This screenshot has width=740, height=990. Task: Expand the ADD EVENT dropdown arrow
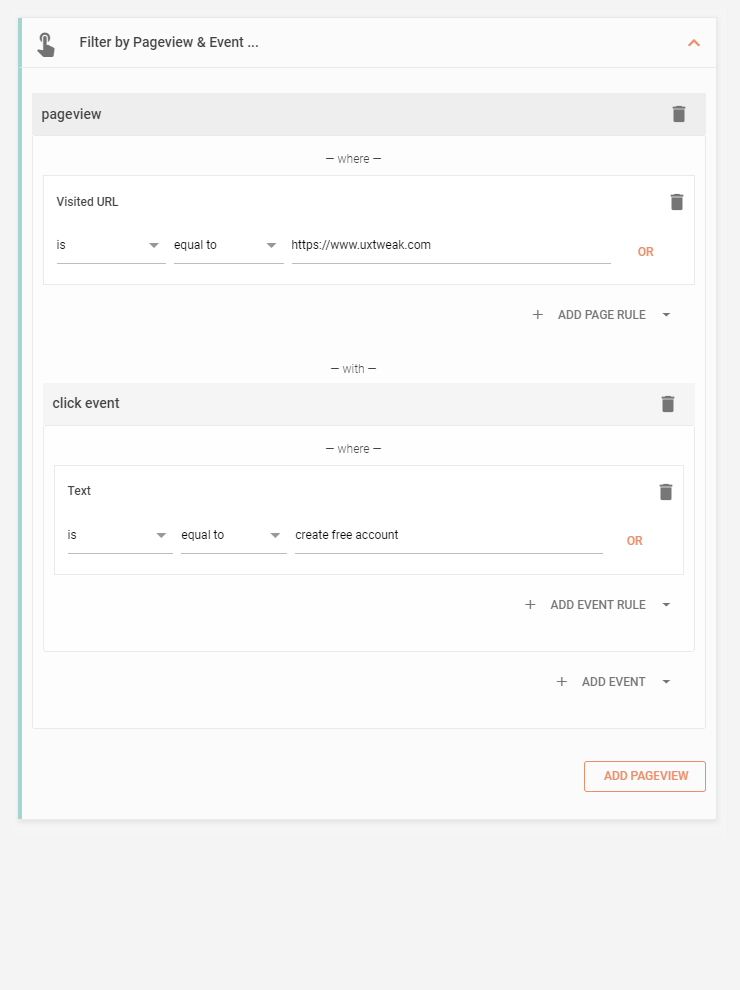pos(666,682)
